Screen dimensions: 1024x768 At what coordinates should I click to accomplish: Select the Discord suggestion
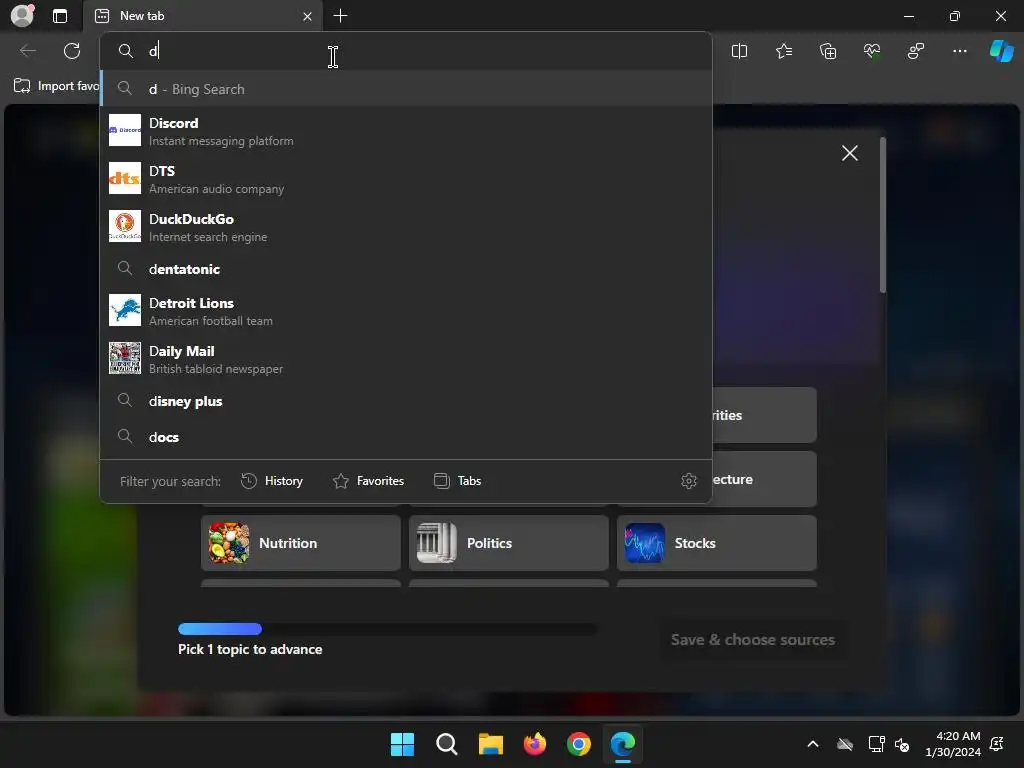(x=406, y=131)
